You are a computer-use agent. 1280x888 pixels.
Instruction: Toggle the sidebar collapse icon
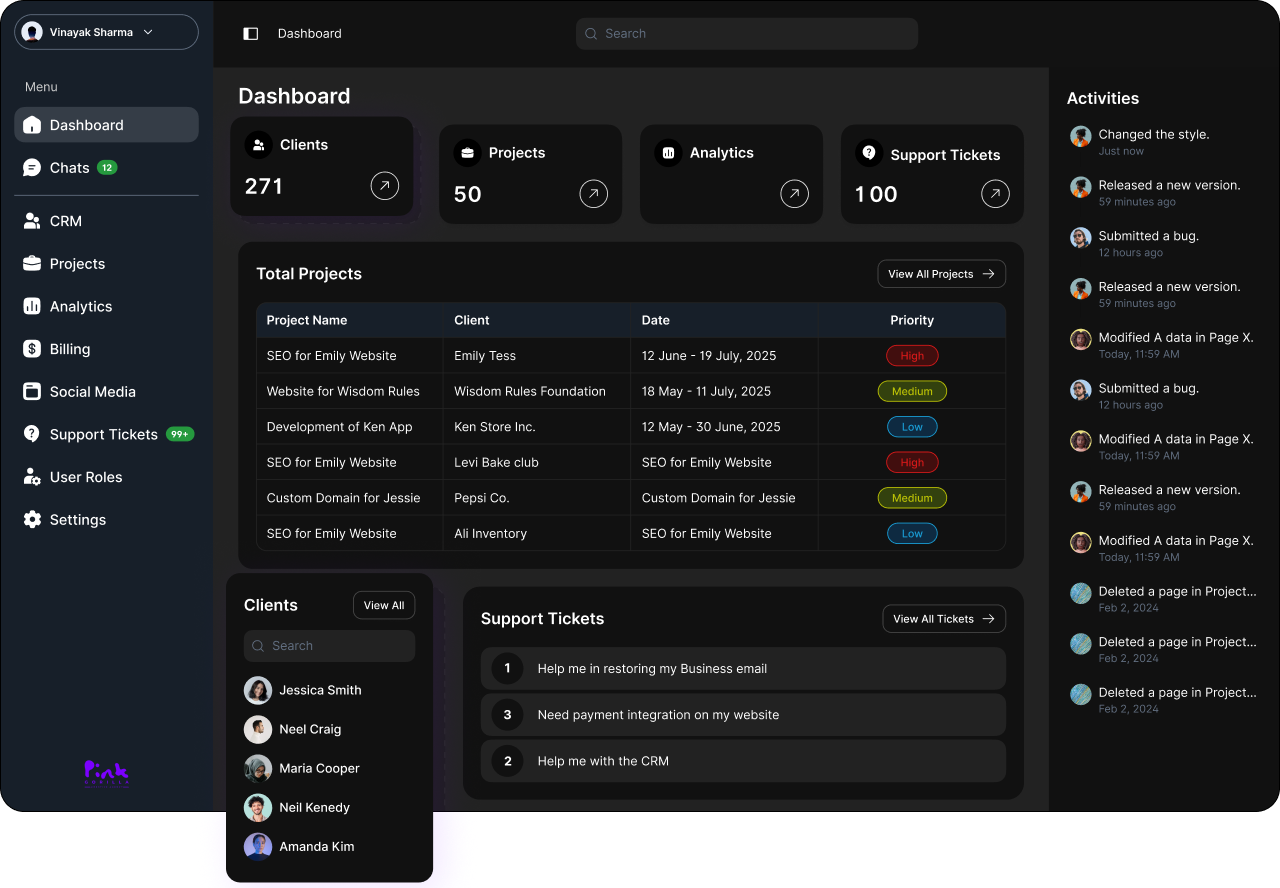251,34
